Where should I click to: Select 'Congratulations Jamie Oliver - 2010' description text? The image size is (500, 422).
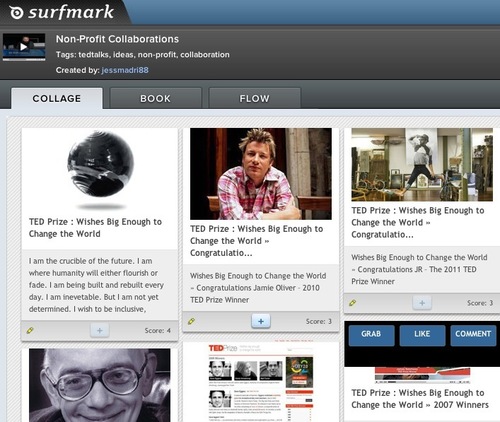click(x=258, y=288)
